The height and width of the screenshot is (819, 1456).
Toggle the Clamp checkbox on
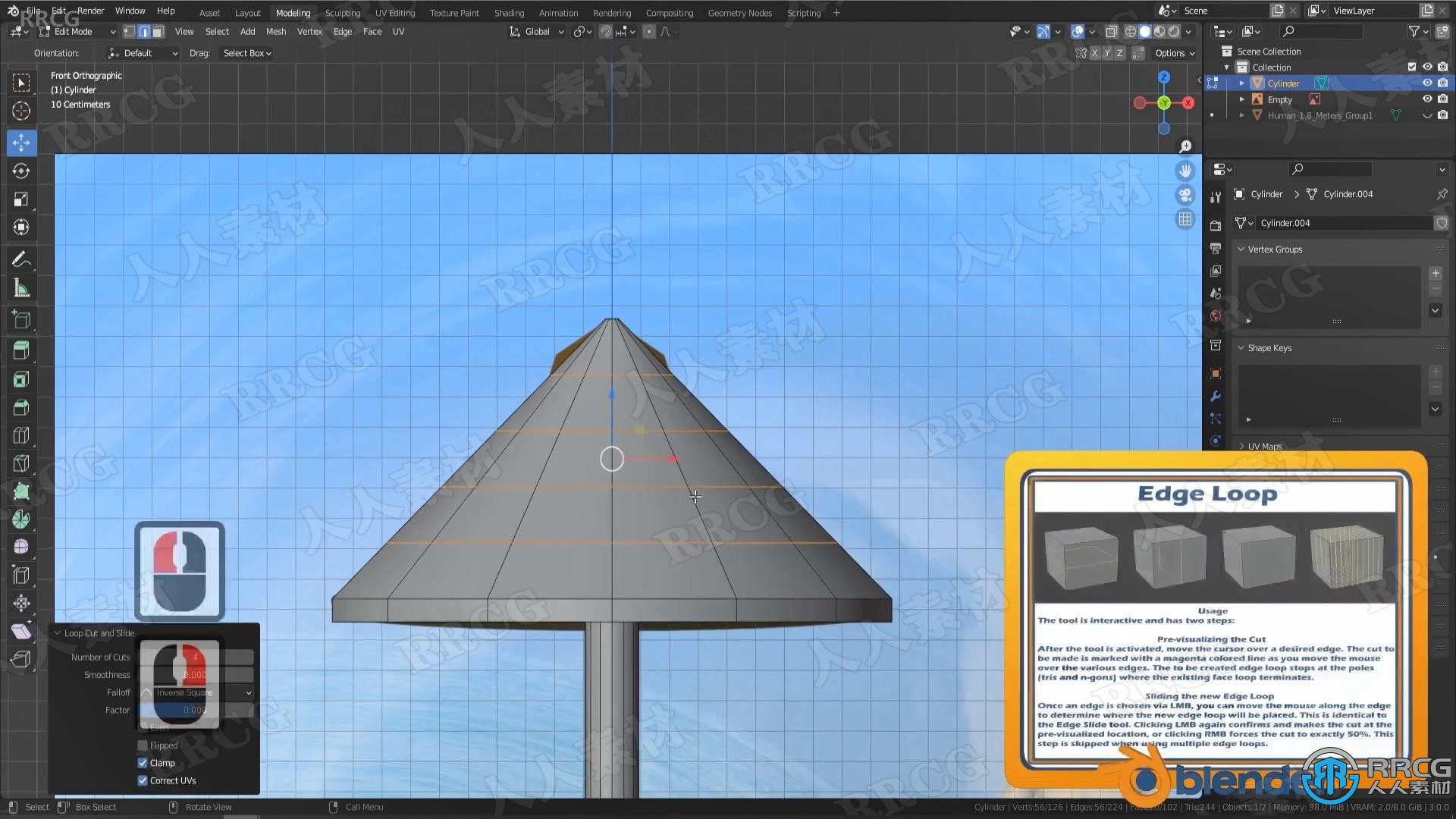[x=142, y=762]
